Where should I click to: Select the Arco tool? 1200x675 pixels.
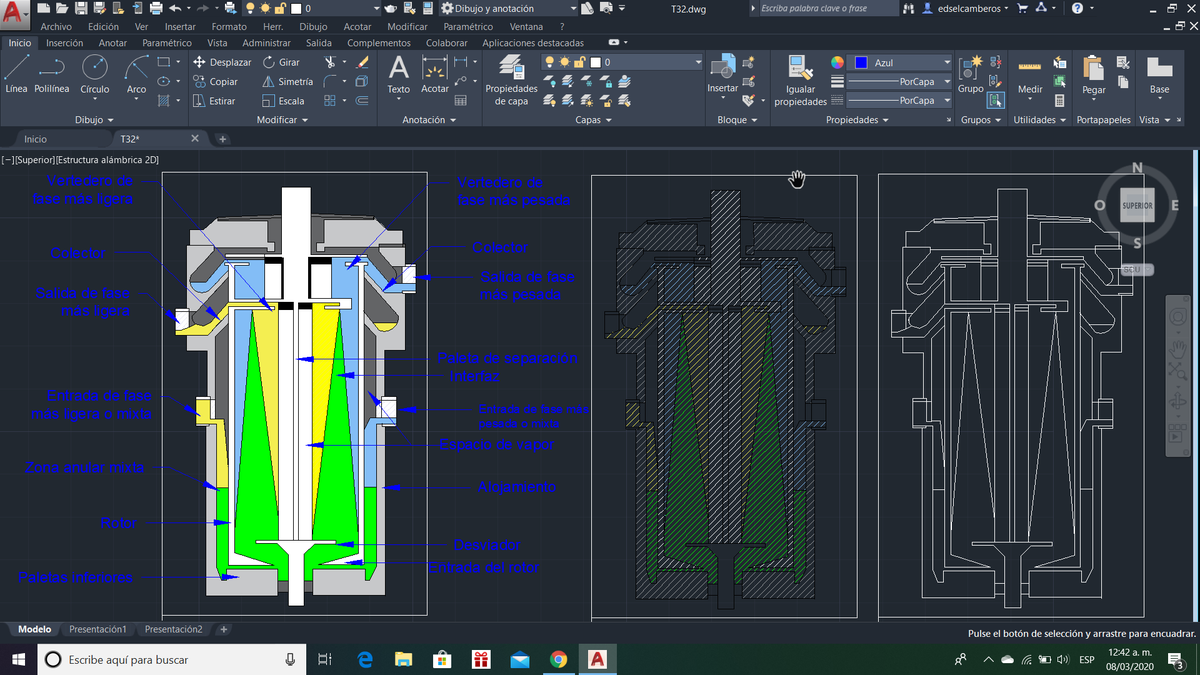pos(136,74)
